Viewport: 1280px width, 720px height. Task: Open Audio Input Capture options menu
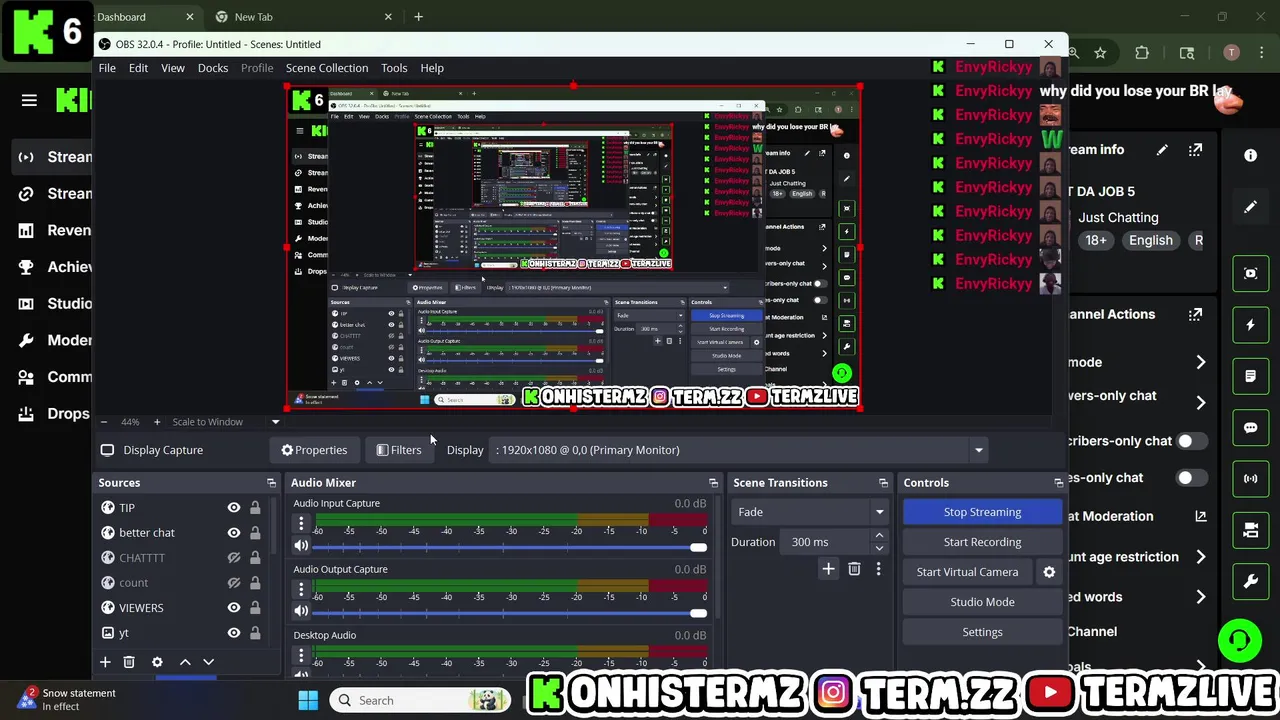301,523
